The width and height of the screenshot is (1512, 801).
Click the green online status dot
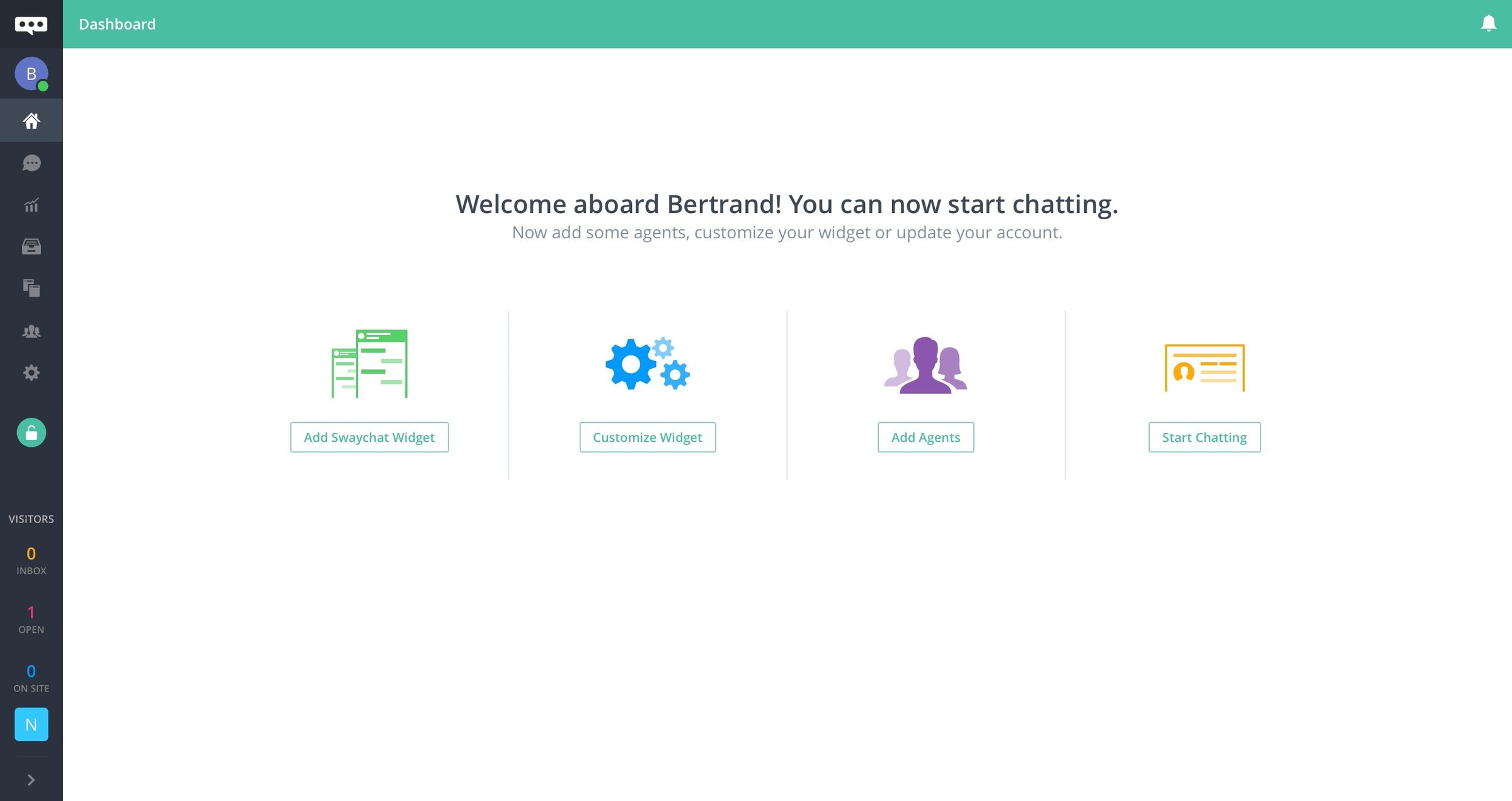tap(43, 86)
